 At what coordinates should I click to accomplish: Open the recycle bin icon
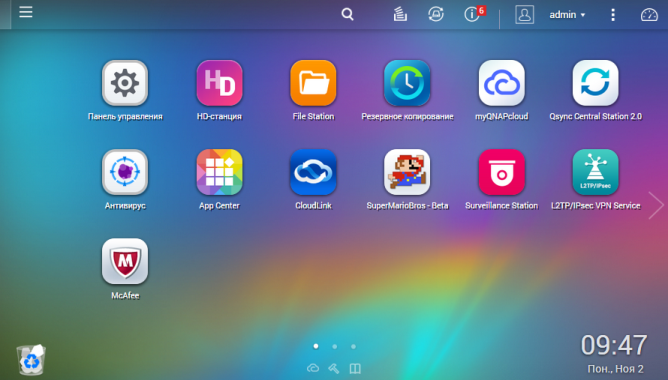pyautogui.click(x=31, y=360)
